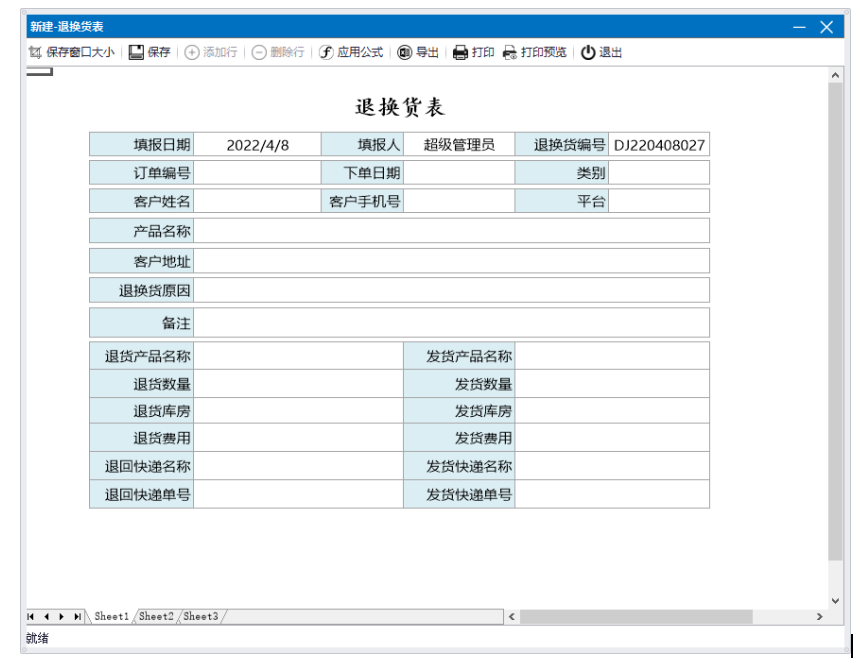This screenshot has width=856, height=658.
Task: Click the category field next to 类别
Action: [x=659, y=173]
